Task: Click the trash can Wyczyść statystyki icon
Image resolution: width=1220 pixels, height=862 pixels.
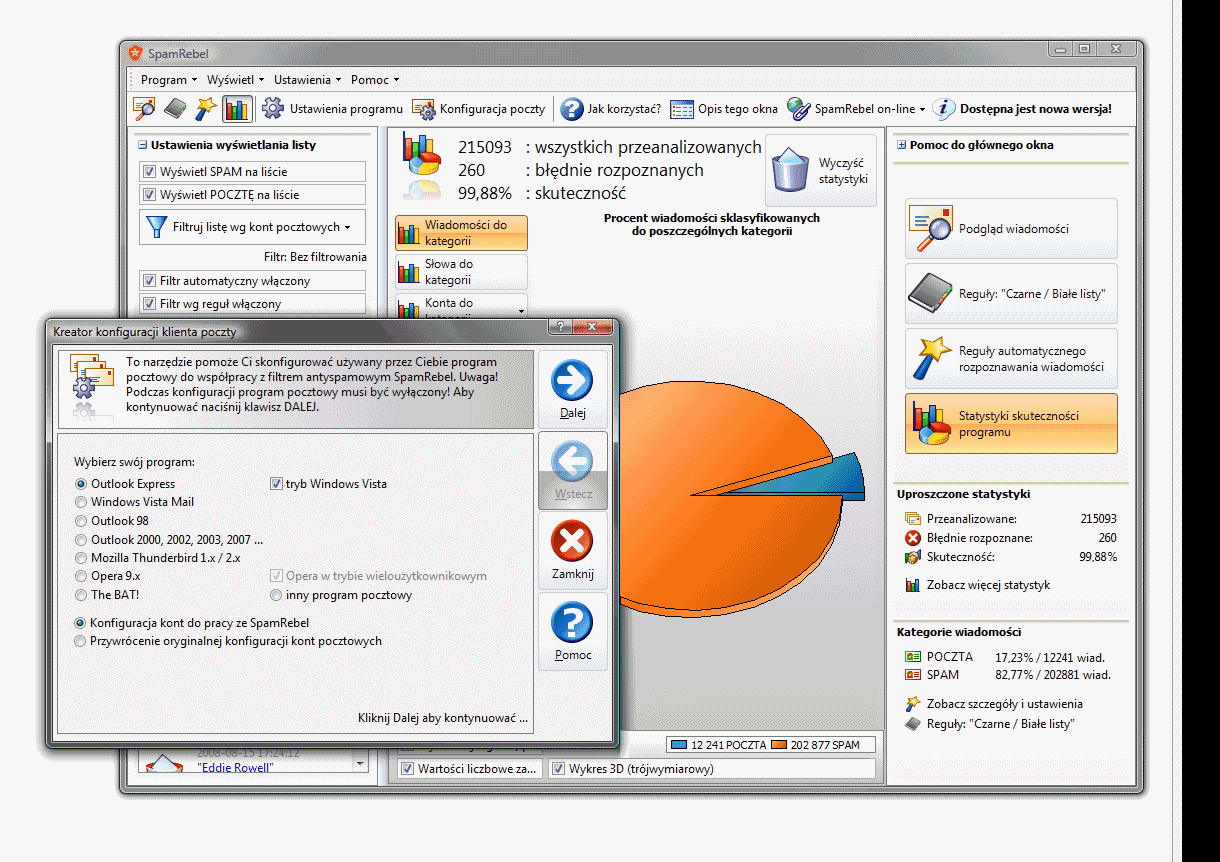Action: coord(790,170)
